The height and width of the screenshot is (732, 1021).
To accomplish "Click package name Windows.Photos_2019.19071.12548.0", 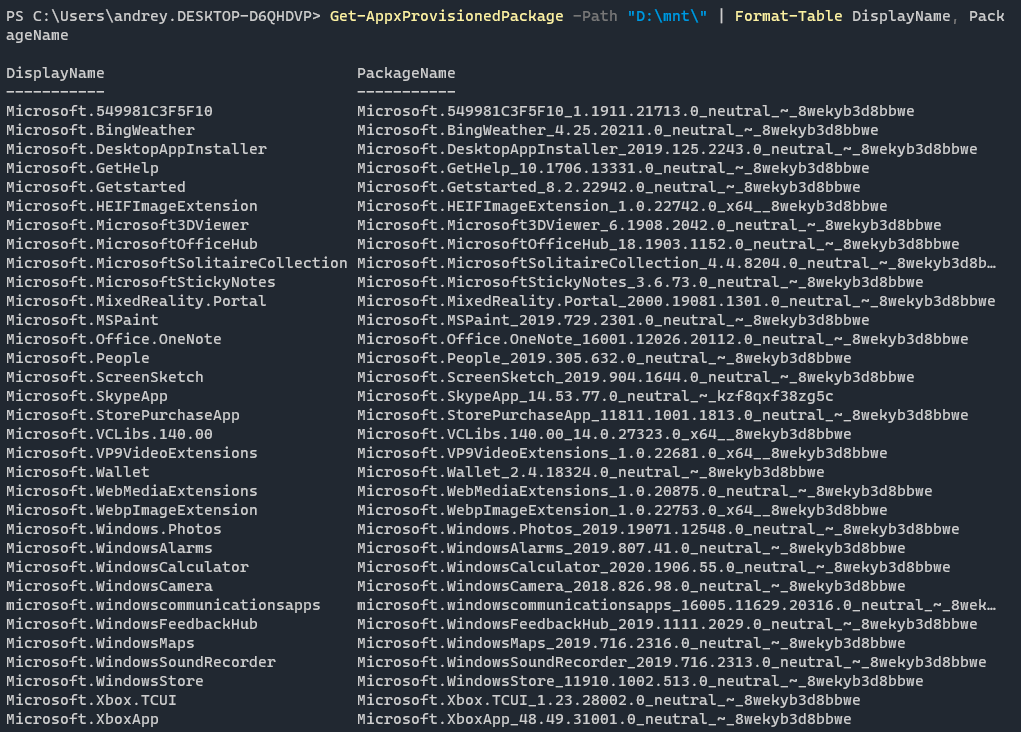I will pos(658,529).
